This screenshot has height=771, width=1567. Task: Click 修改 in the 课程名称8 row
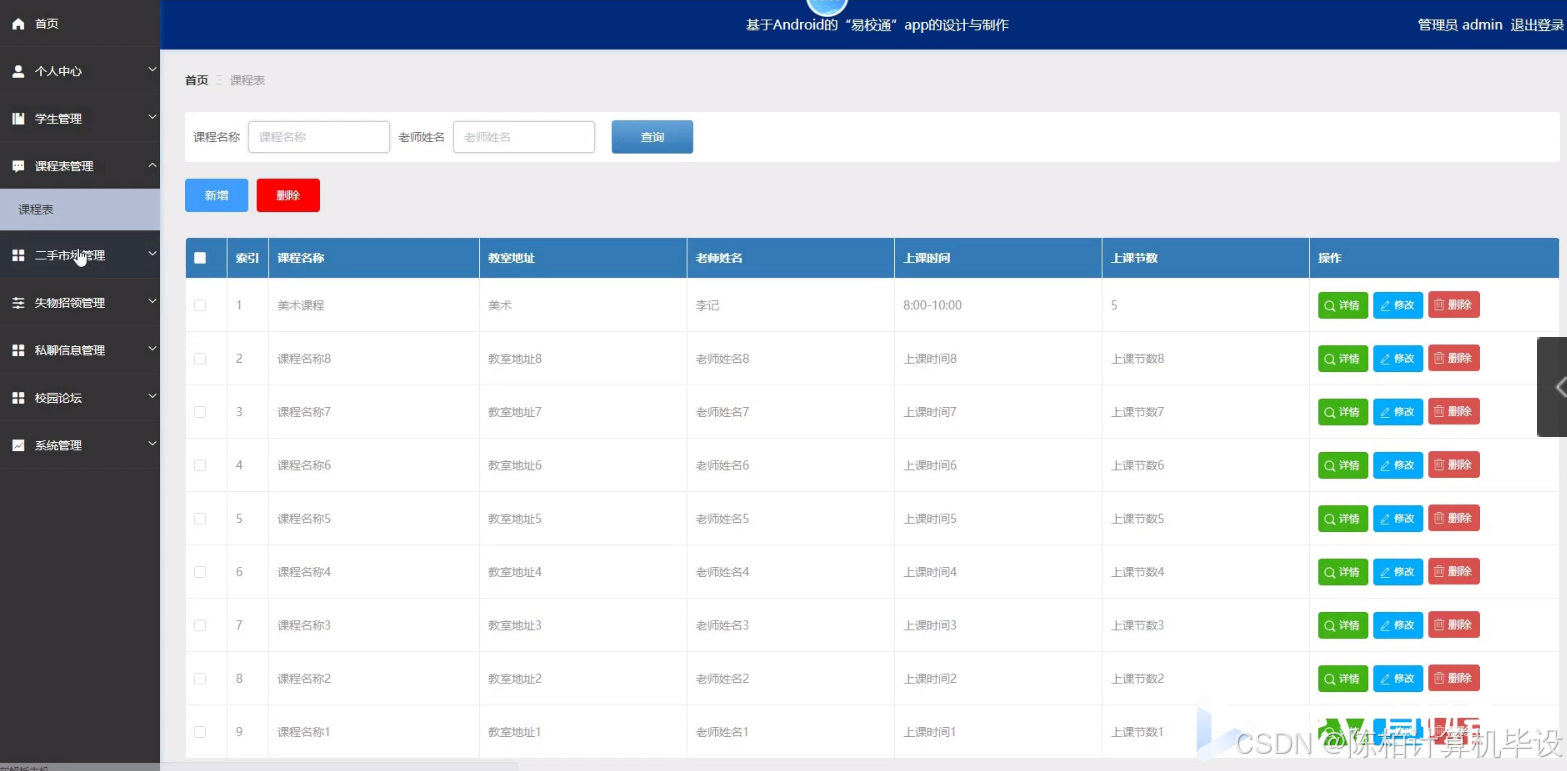pyautogui.click(x=1398, y=358)
